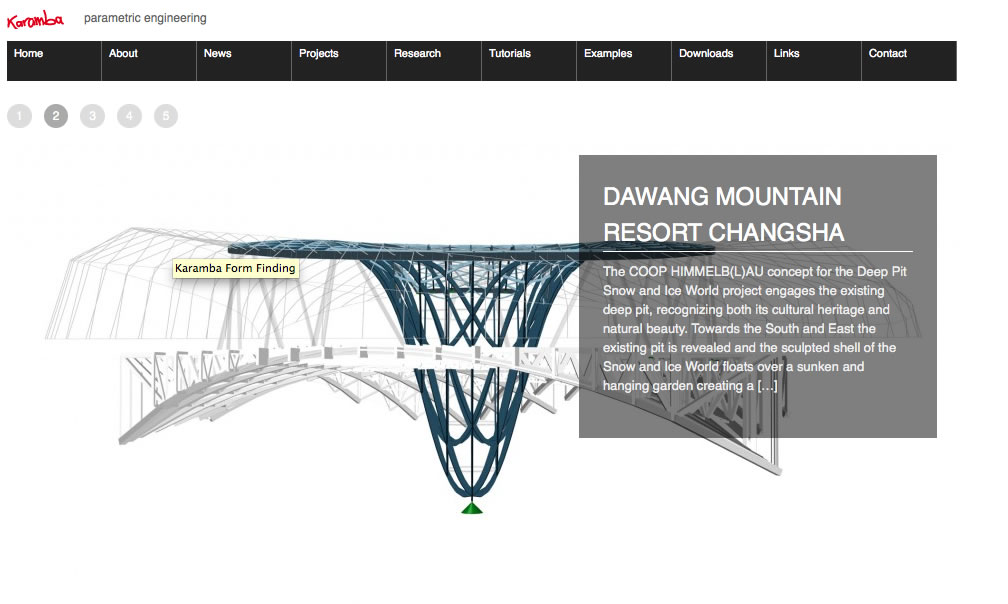This screenshot has width=1008, height=604.
Task: Expand the Tutorials menu
Action: (x=509, y=54)
